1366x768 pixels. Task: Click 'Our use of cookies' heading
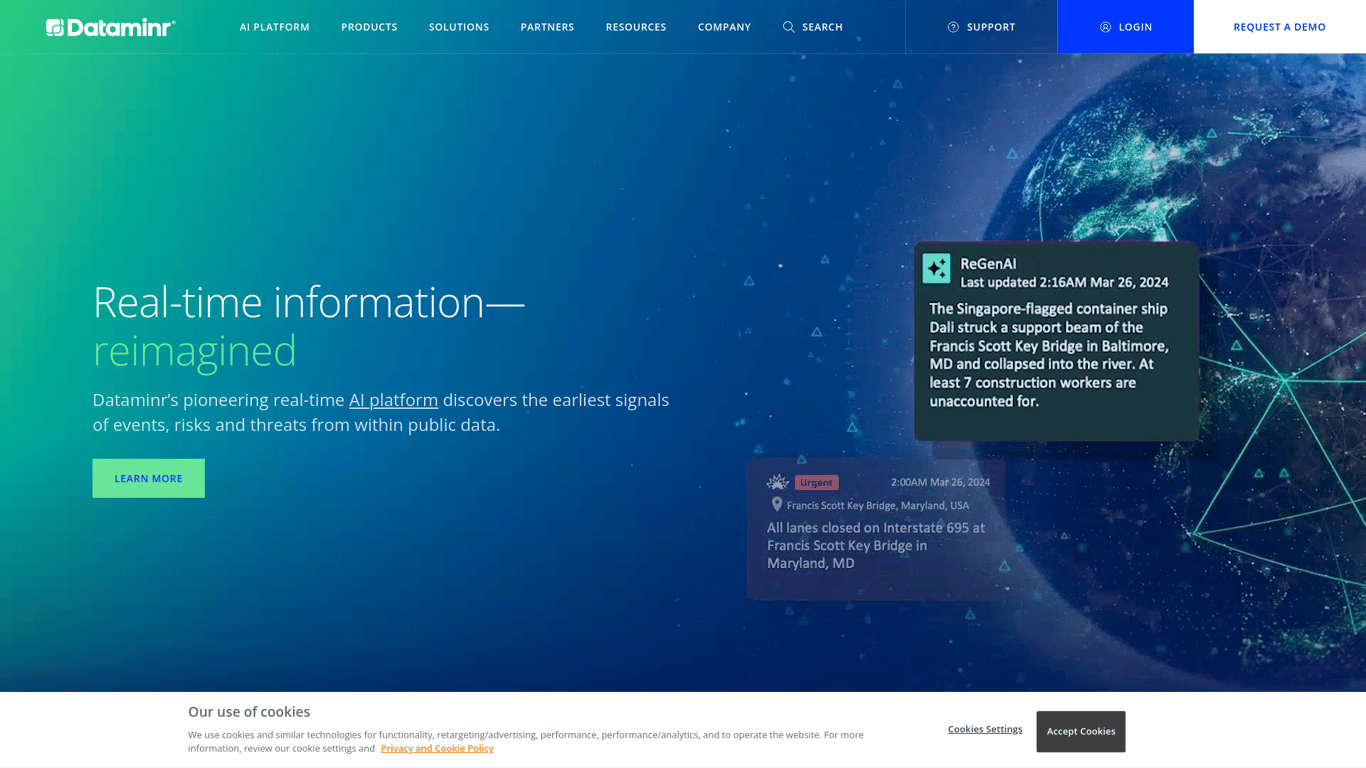point(249,712)
